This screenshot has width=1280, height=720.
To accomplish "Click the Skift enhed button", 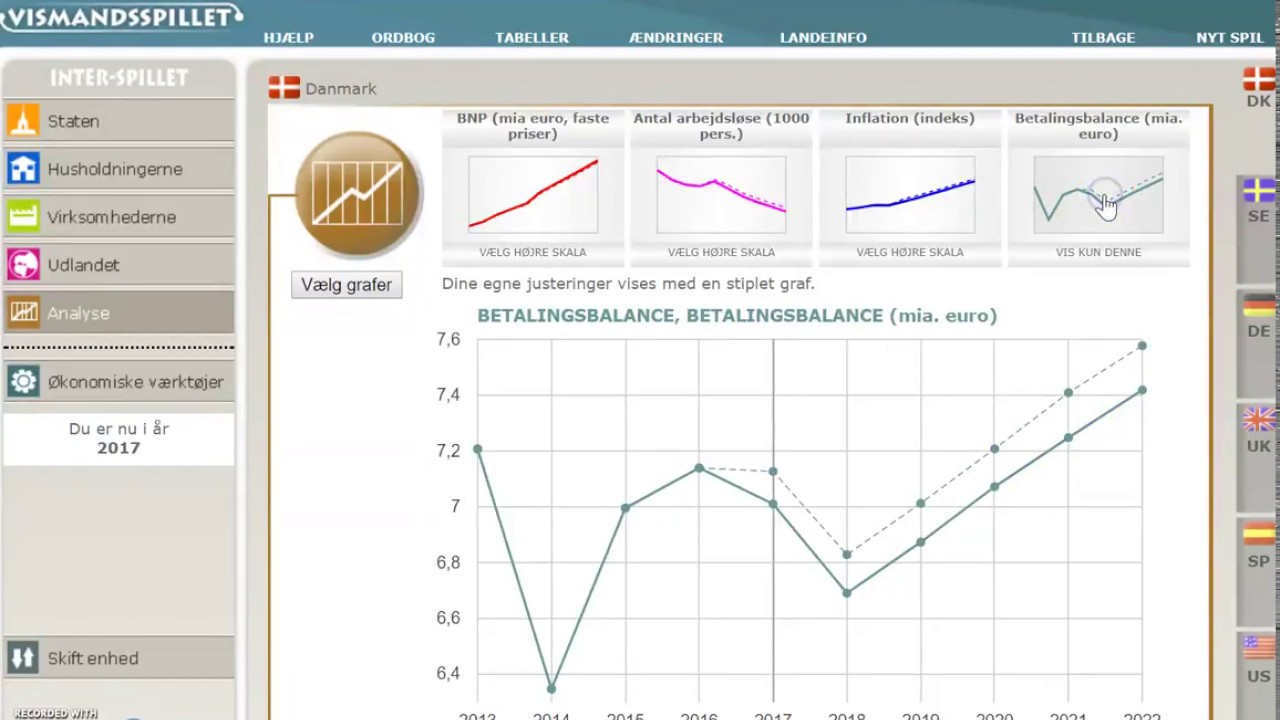I will [x=119, y=658].
